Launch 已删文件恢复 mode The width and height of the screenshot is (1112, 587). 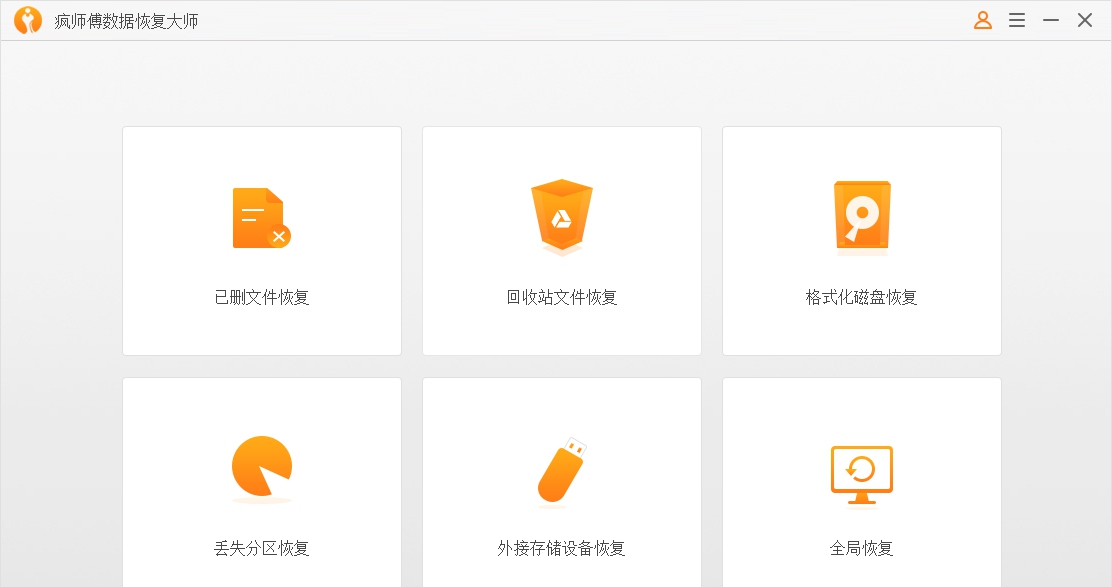pos(261,297)
